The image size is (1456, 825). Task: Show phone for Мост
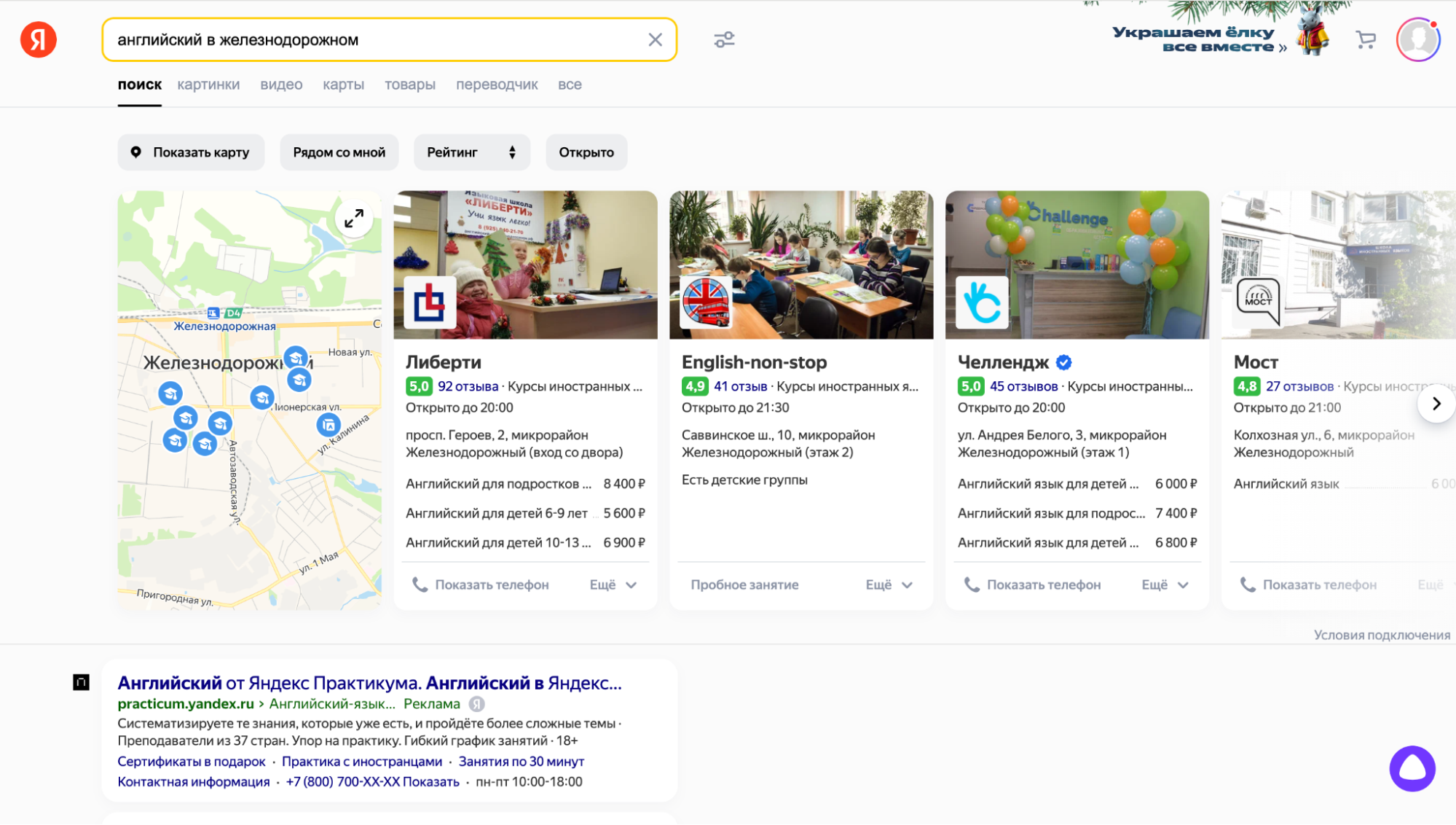(1309, 584)
